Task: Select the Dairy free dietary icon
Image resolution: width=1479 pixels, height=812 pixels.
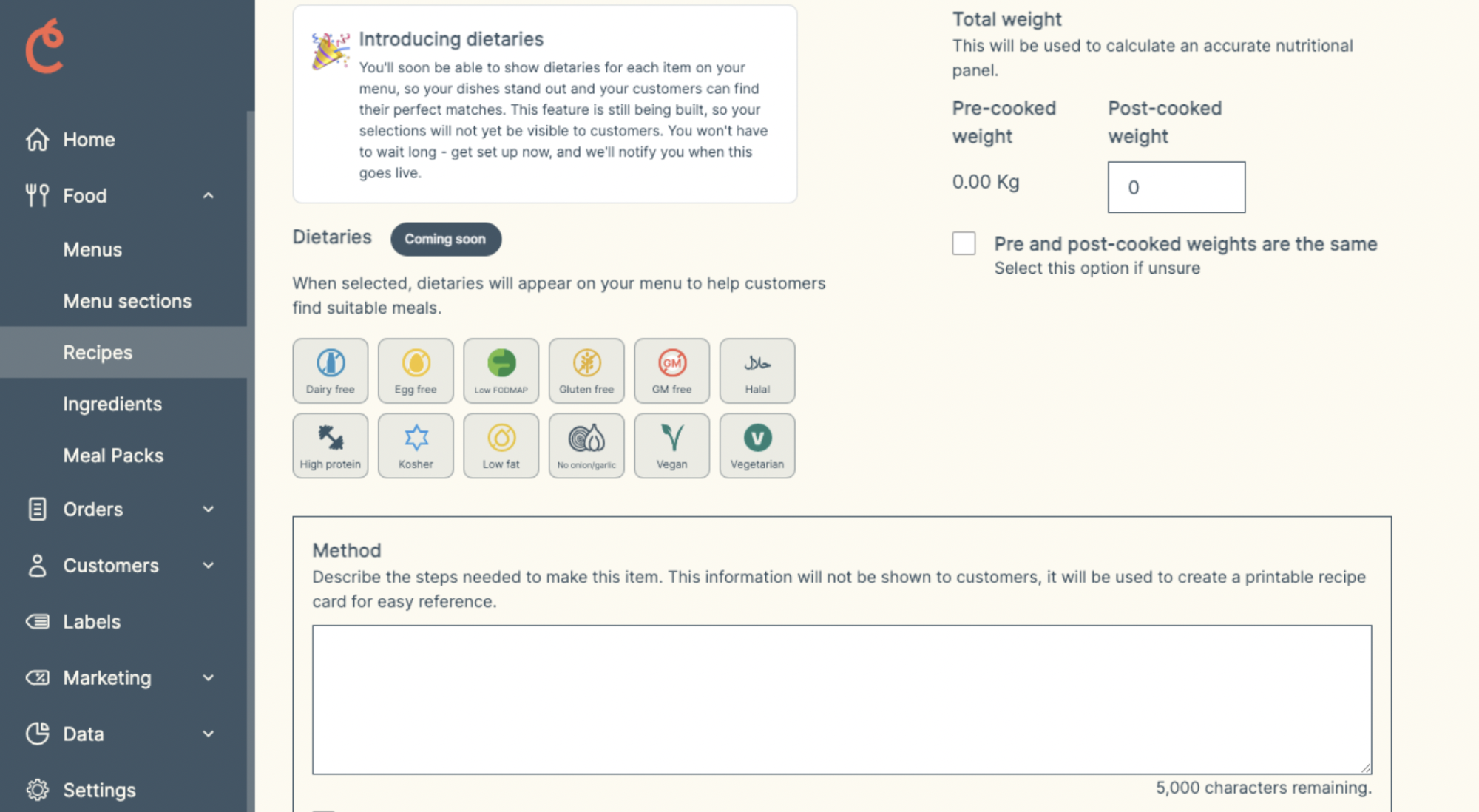Action: [329, 370]
